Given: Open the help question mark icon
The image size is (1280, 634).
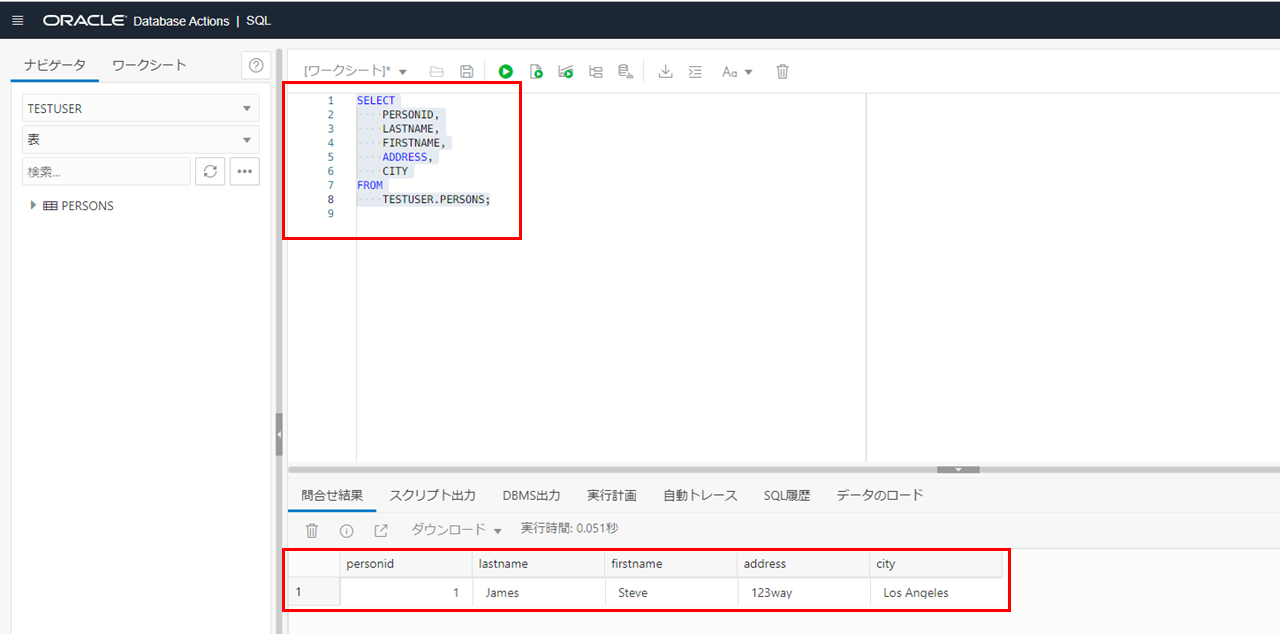Looking at the screenshot, I should 256,65.
